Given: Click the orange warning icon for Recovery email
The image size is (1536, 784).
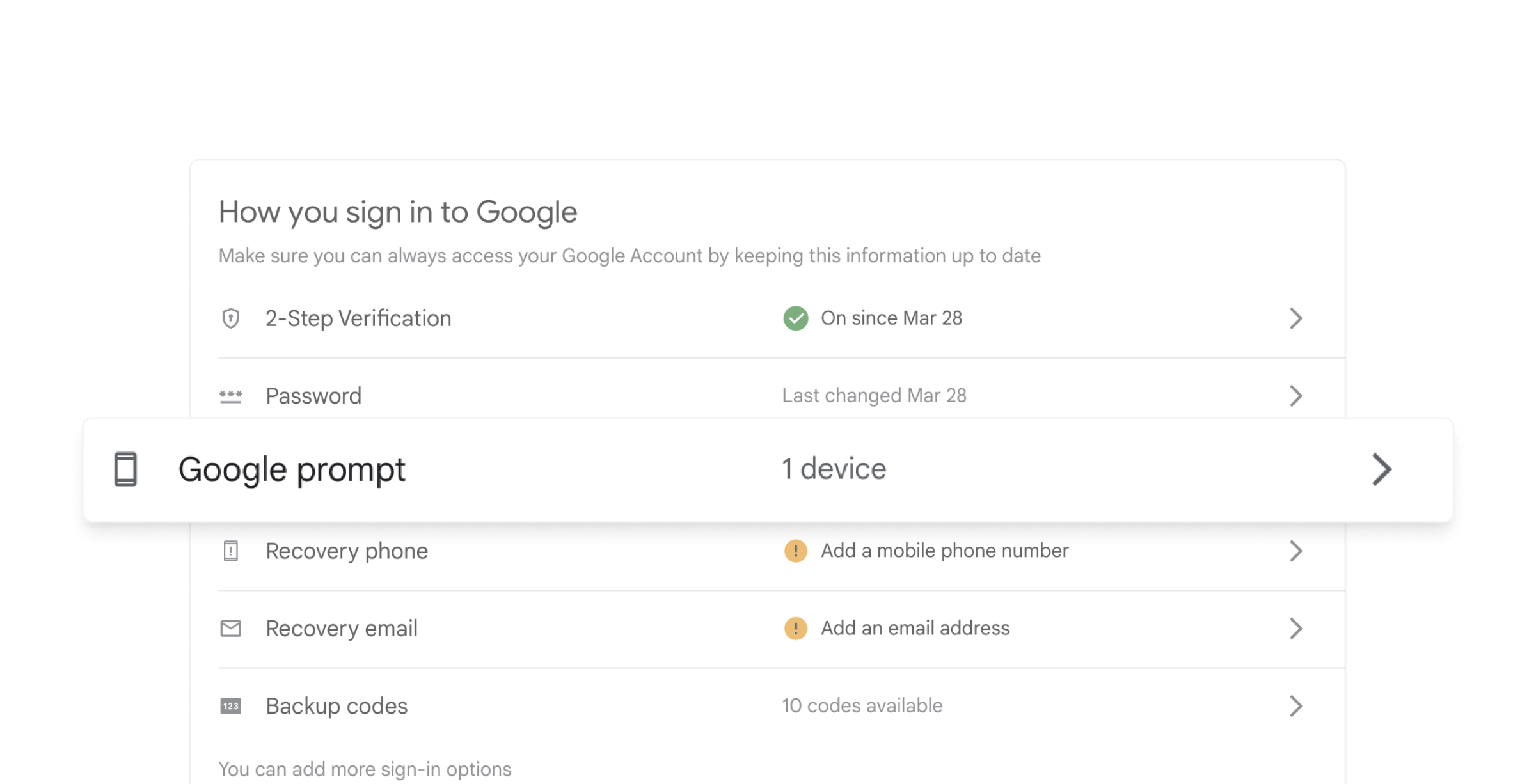Looking at the screenshot, I should click(795, 629).
